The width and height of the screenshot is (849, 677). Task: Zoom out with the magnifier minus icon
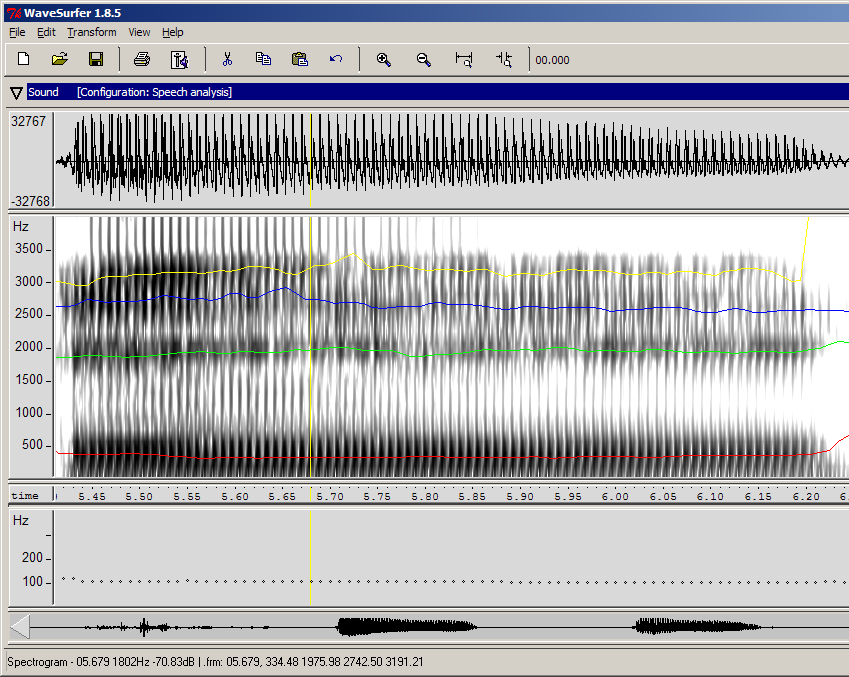coord(423,59)
